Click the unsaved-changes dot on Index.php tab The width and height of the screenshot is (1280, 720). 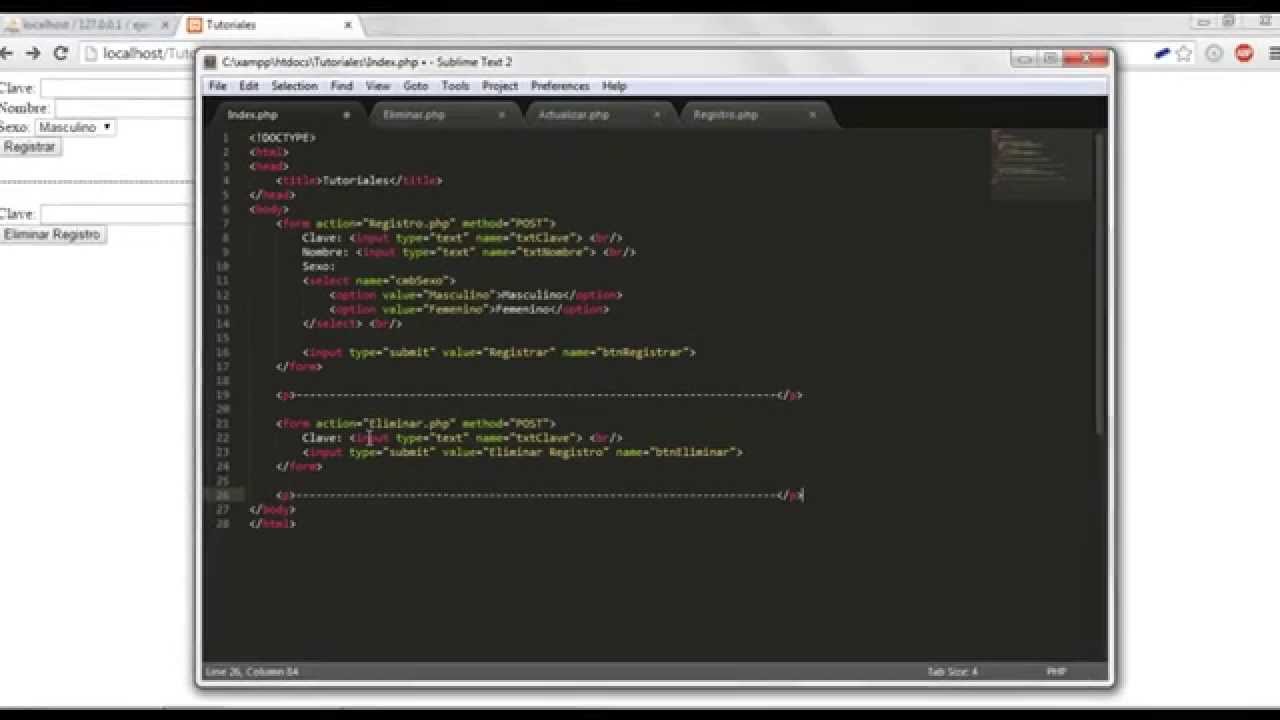coord(347,115)
